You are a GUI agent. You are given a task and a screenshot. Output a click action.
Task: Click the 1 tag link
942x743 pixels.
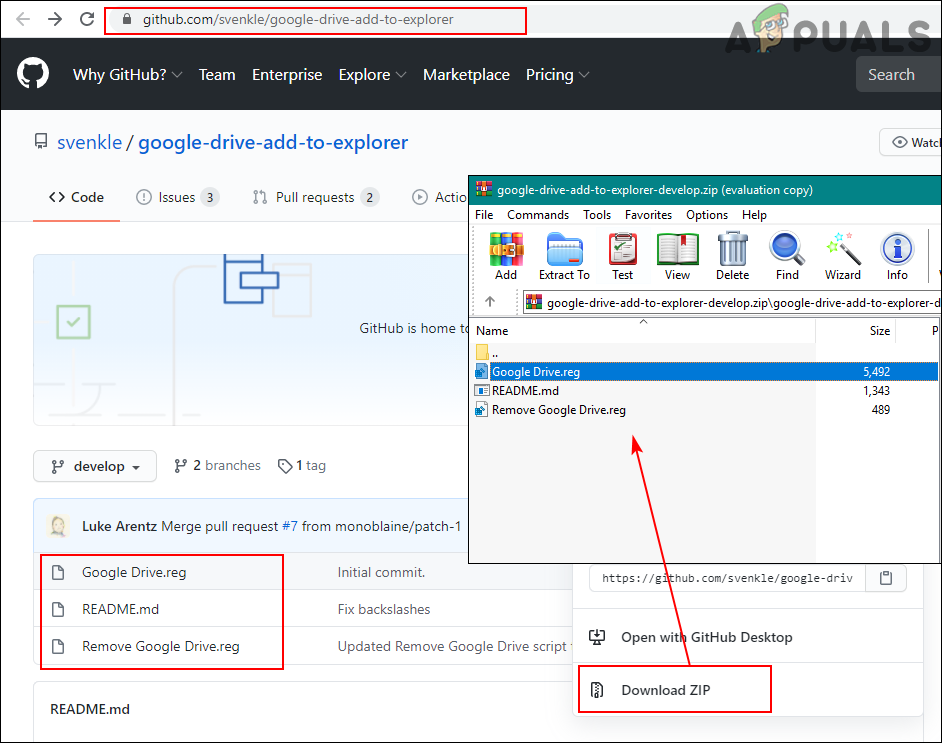tap(302, 466)
